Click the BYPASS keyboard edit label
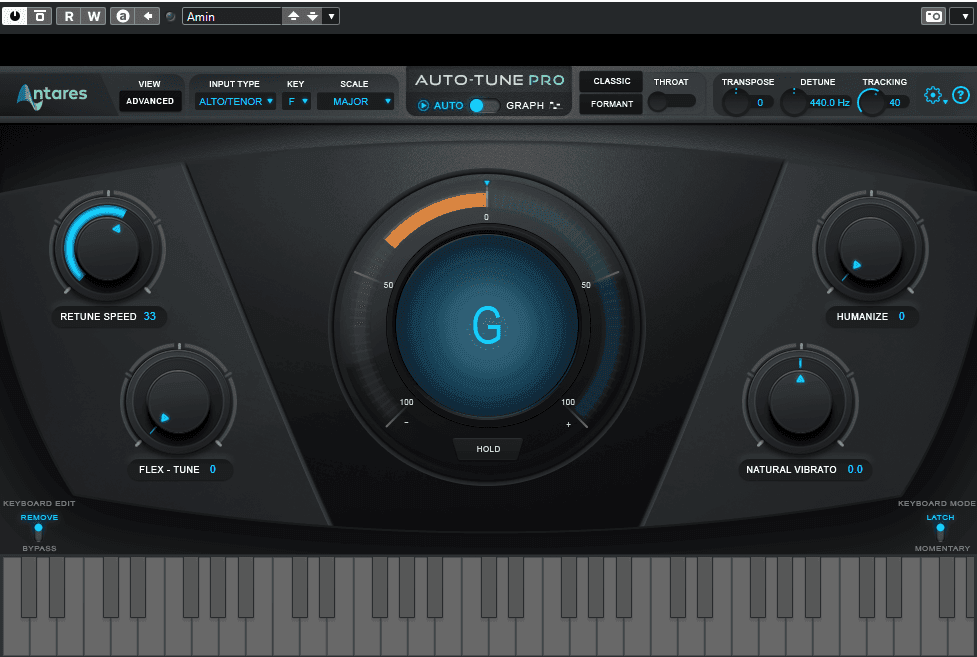The width and height of the screenshot is (977, 657). point(39,549)
